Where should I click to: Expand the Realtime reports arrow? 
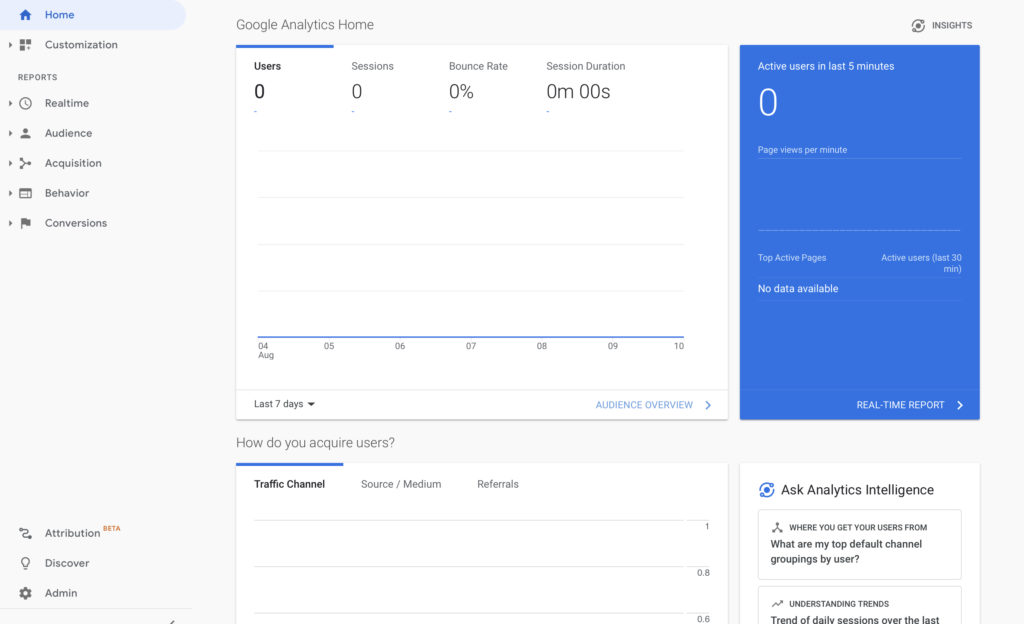tap(10, 103)
